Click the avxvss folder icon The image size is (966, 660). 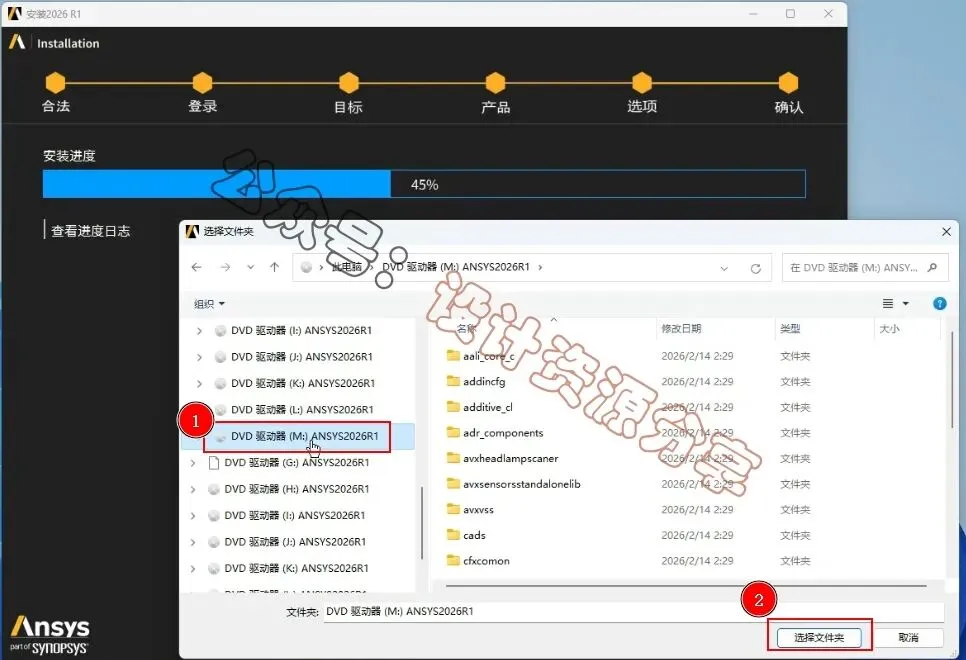coord(453,509)
